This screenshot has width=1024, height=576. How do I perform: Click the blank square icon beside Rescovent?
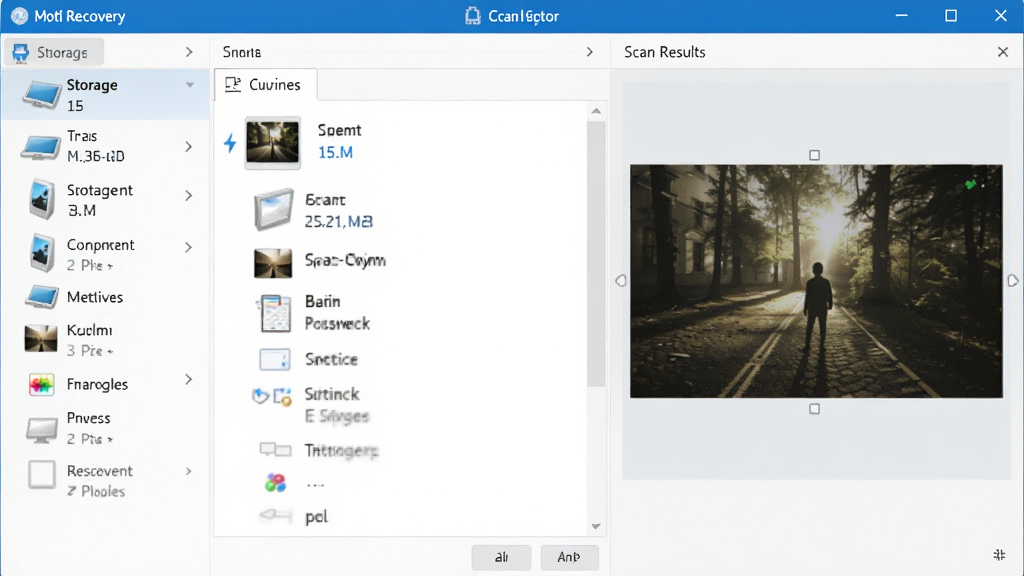pyautogui.click(x=42, y=475)
